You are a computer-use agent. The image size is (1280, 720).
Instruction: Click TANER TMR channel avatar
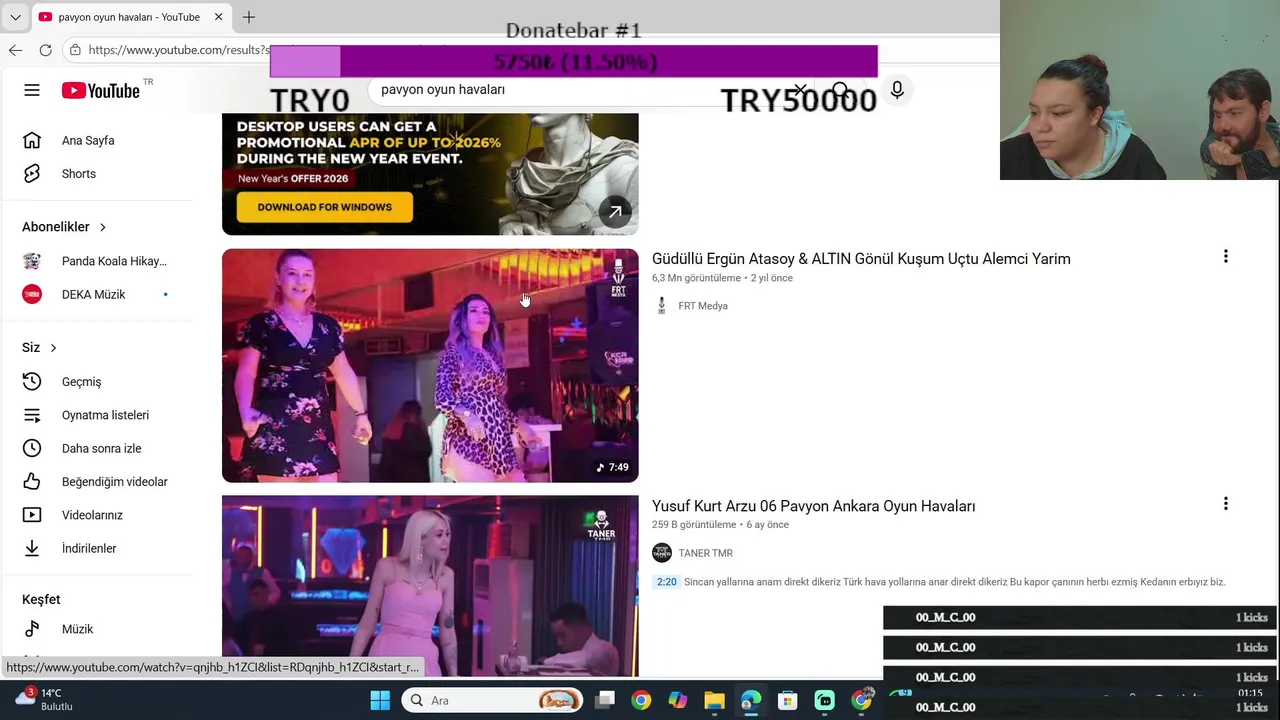tap(661, 553)
